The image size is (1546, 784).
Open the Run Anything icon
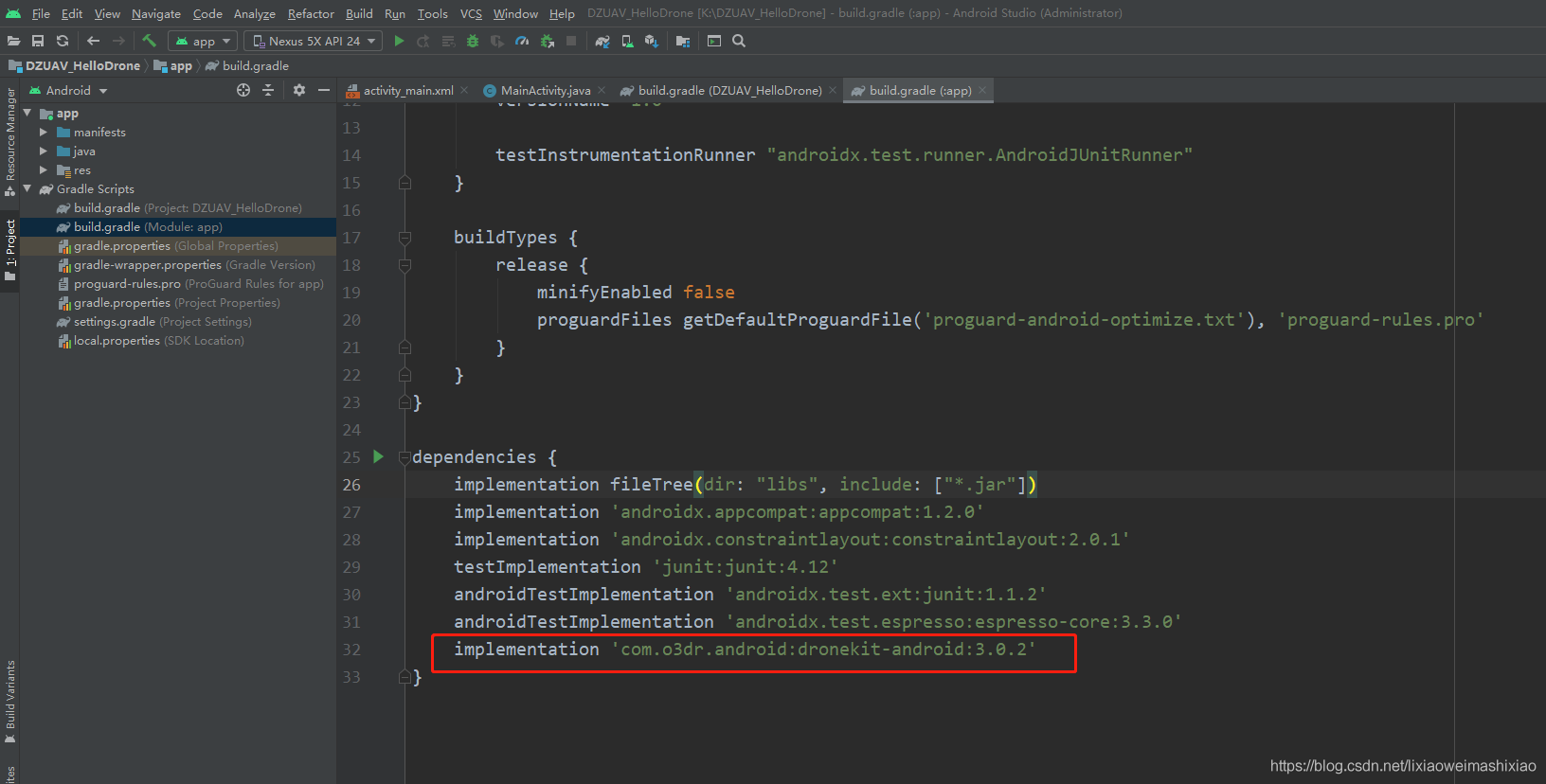coord(714,41)
